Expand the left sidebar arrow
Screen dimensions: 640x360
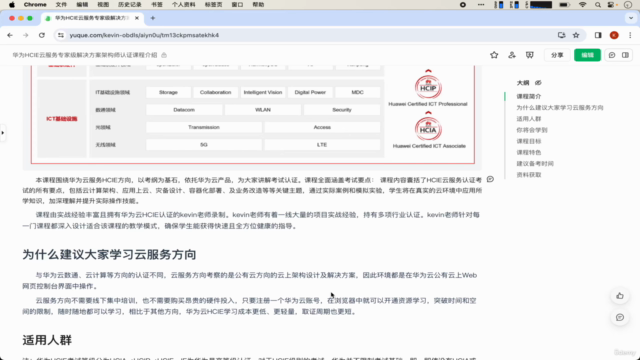coord(3,133)
